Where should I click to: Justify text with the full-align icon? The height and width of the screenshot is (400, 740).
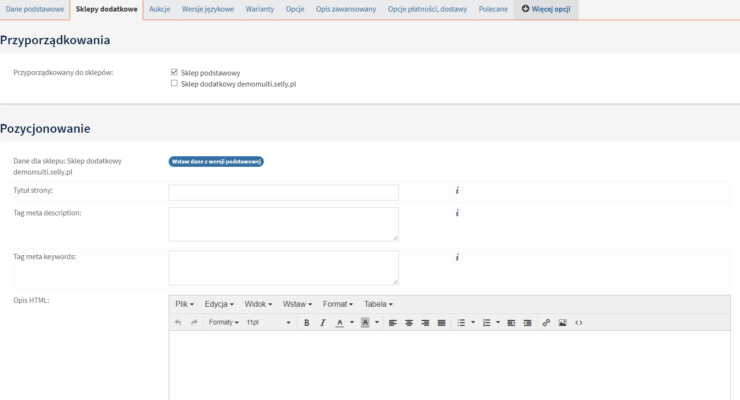coord(441,323)
